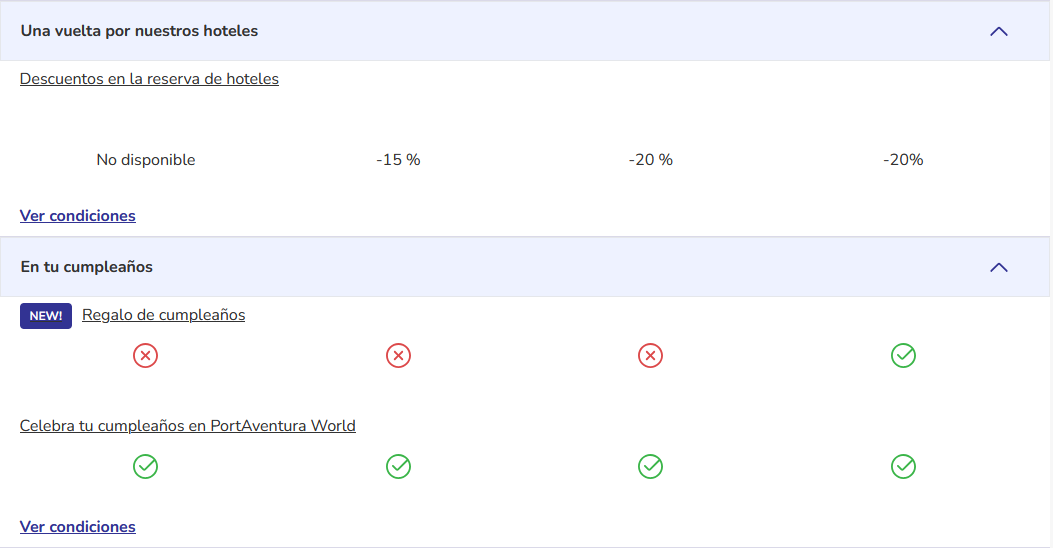Viewport: 1053px width, 548px height.
Task: Click the third red cross in Regalo de cumpleaños row
Action: pyautogui.click(x=650, y=355)
